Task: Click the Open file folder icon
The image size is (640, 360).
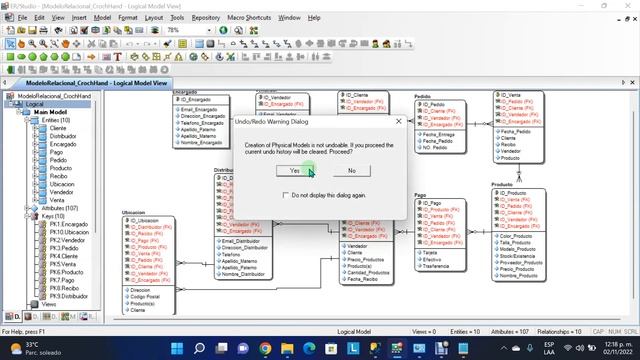Action: (21, 30)
